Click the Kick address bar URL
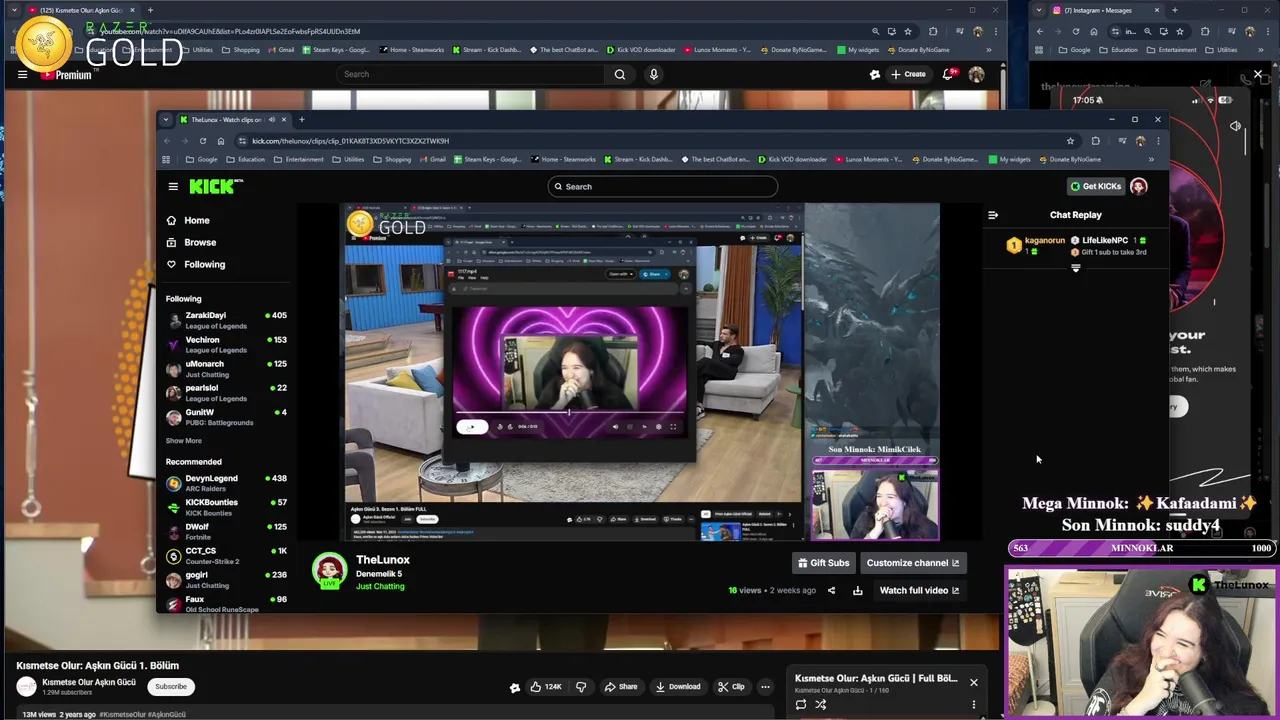The height and width of the screenshot is (720, 1280). tap(350, 141)
